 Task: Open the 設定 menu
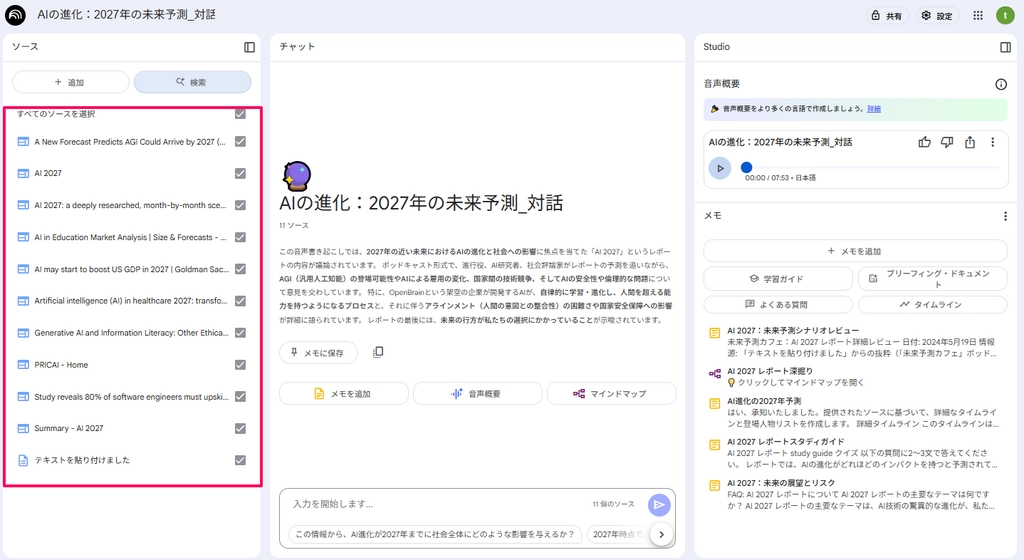[x=939, y=16]
